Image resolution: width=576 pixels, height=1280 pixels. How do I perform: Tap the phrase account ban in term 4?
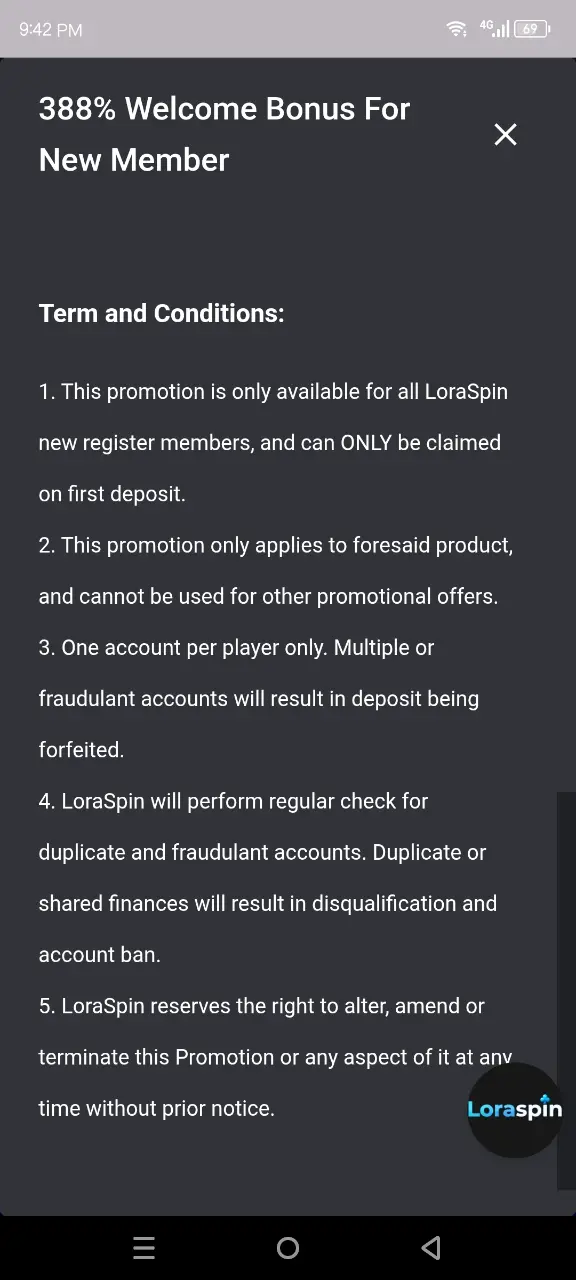pyautogui.click(x=99, y=954)
